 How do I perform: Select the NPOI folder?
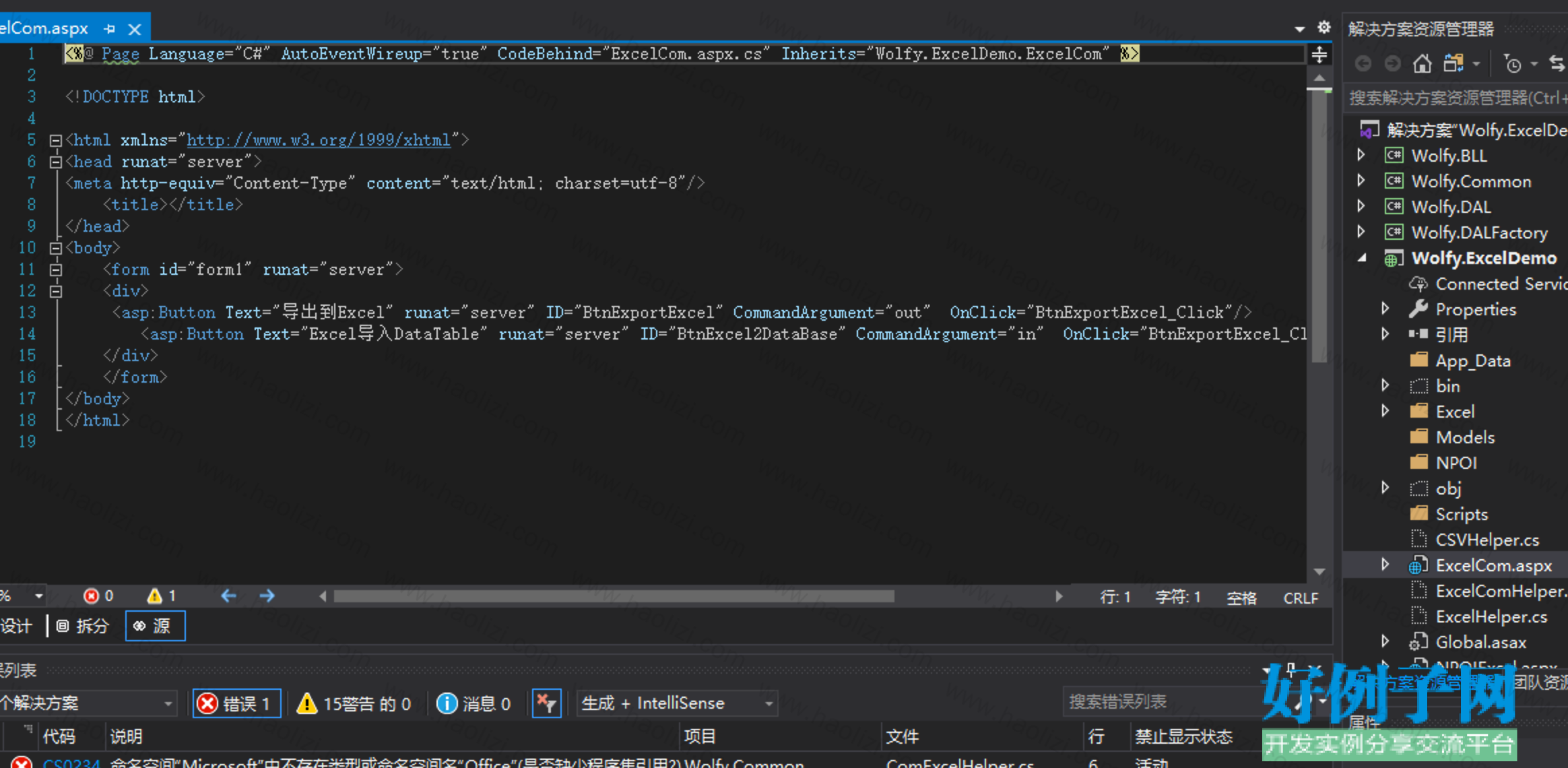point(1443,463)
